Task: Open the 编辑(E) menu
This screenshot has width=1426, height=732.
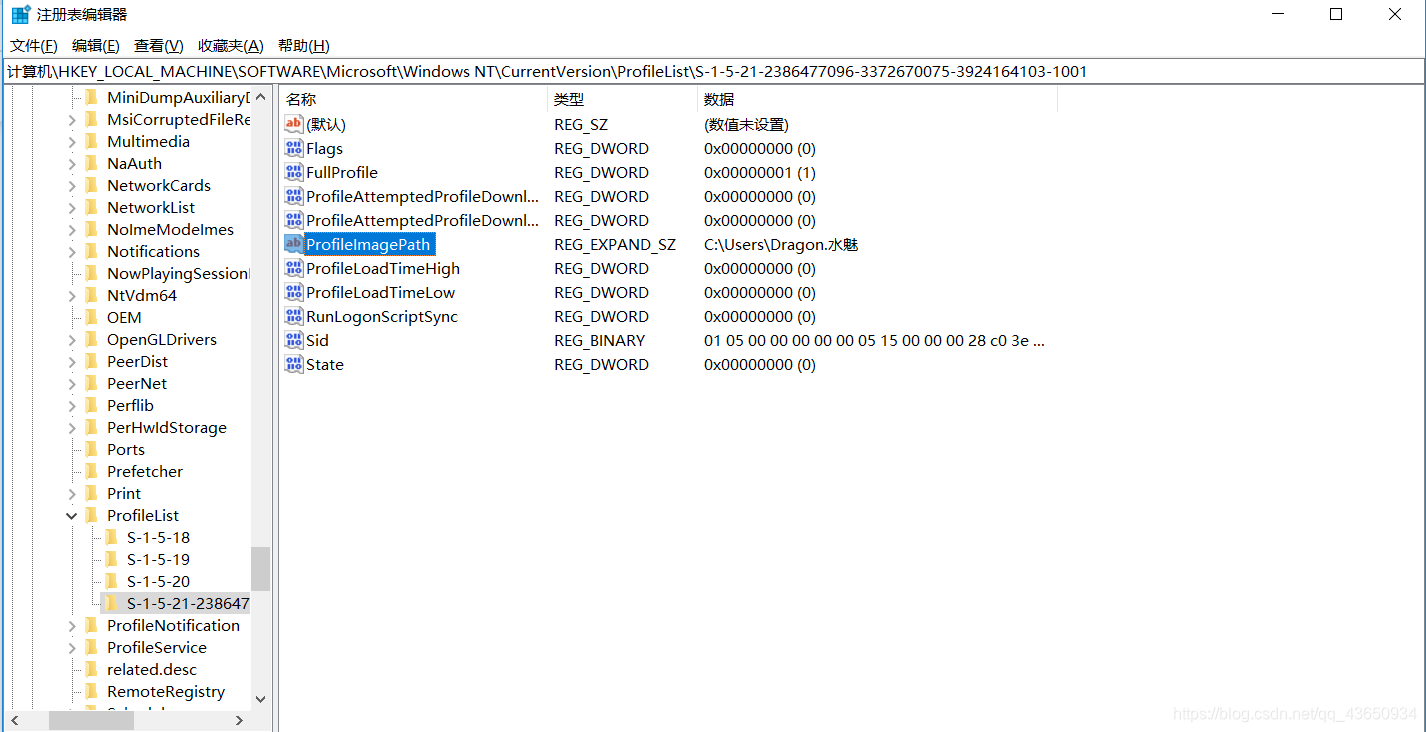Action: tap(96, 46)
